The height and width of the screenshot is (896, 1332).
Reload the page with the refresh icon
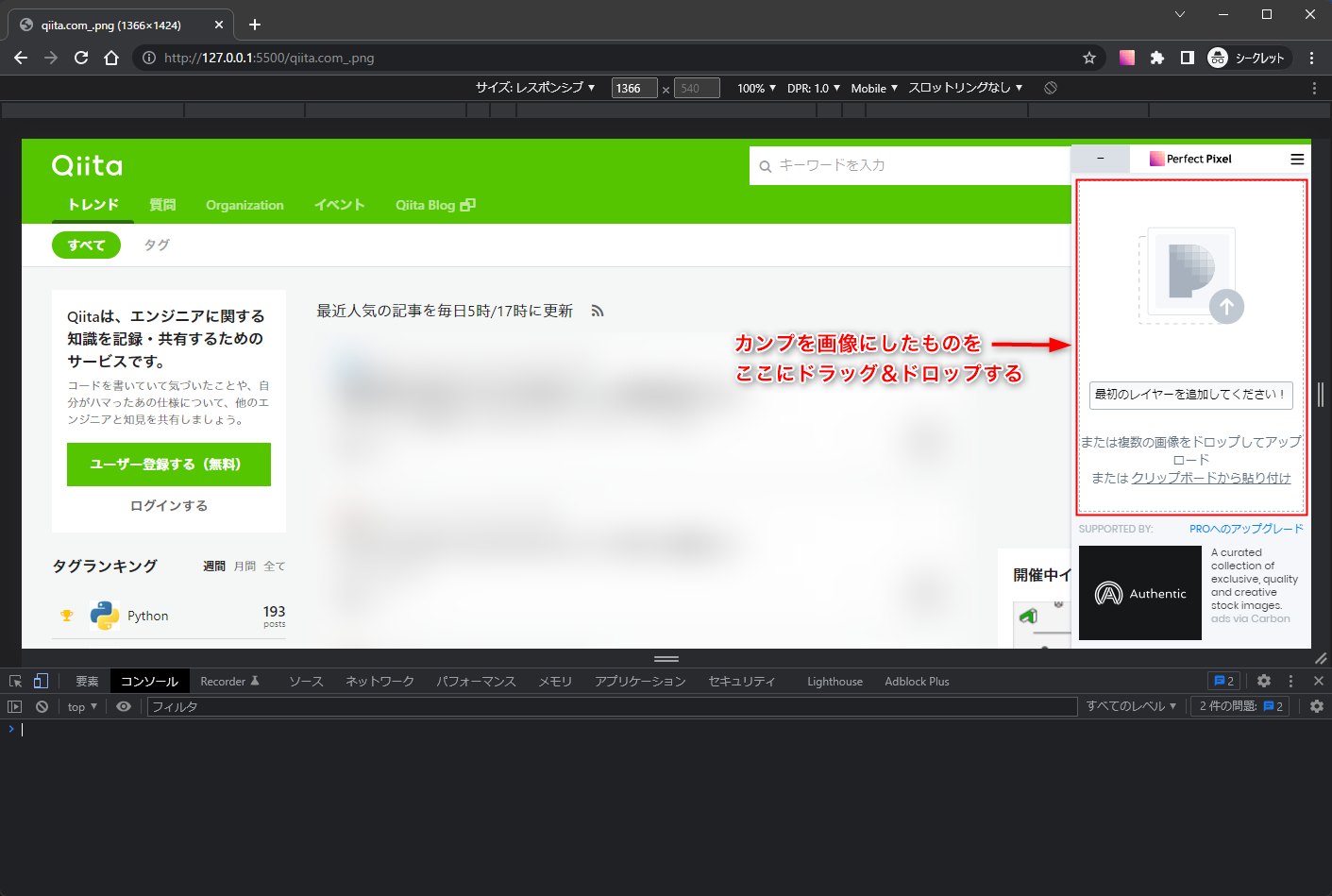[81, 58]
